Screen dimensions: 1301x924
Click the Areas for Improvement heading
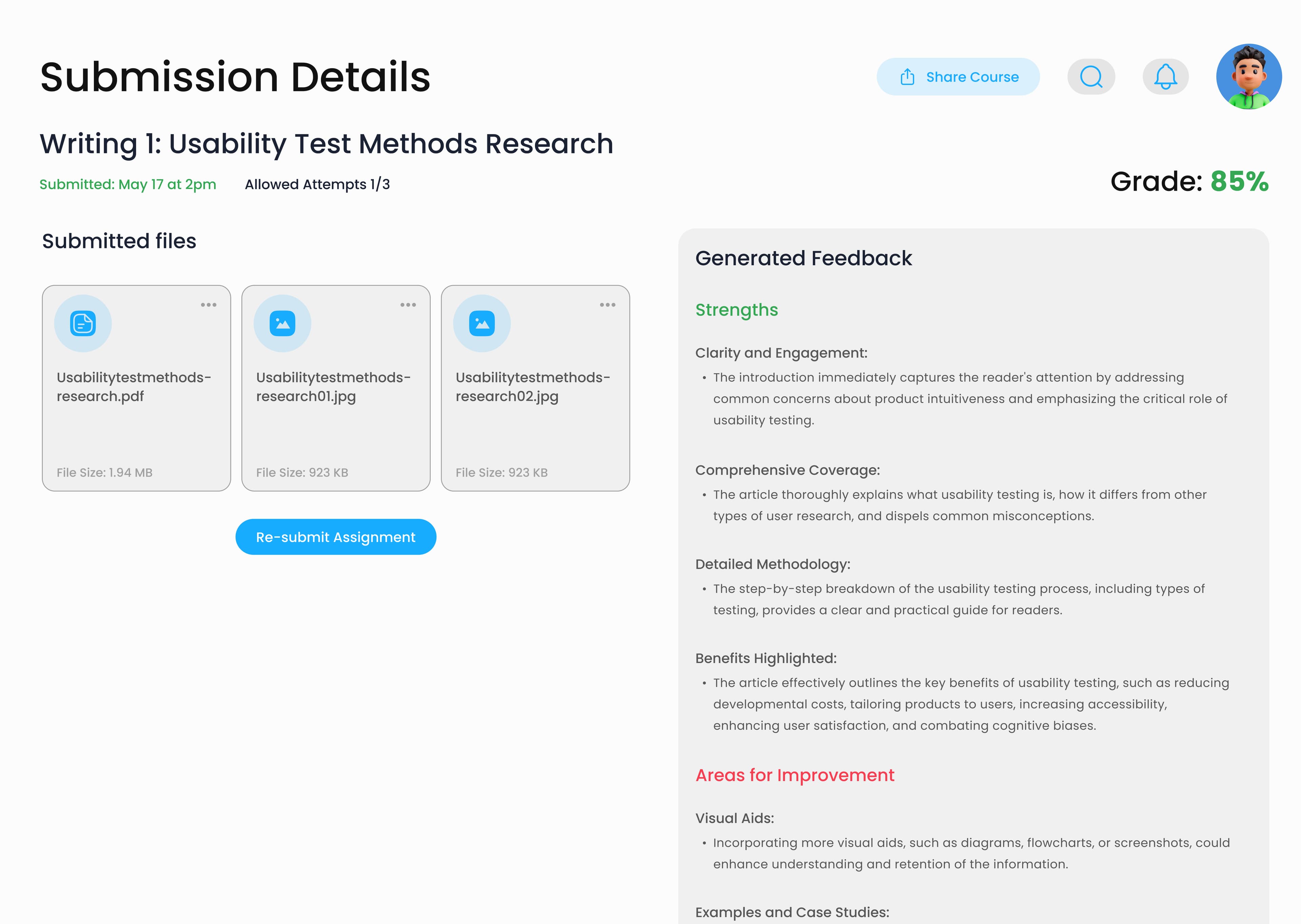[795, 775]
